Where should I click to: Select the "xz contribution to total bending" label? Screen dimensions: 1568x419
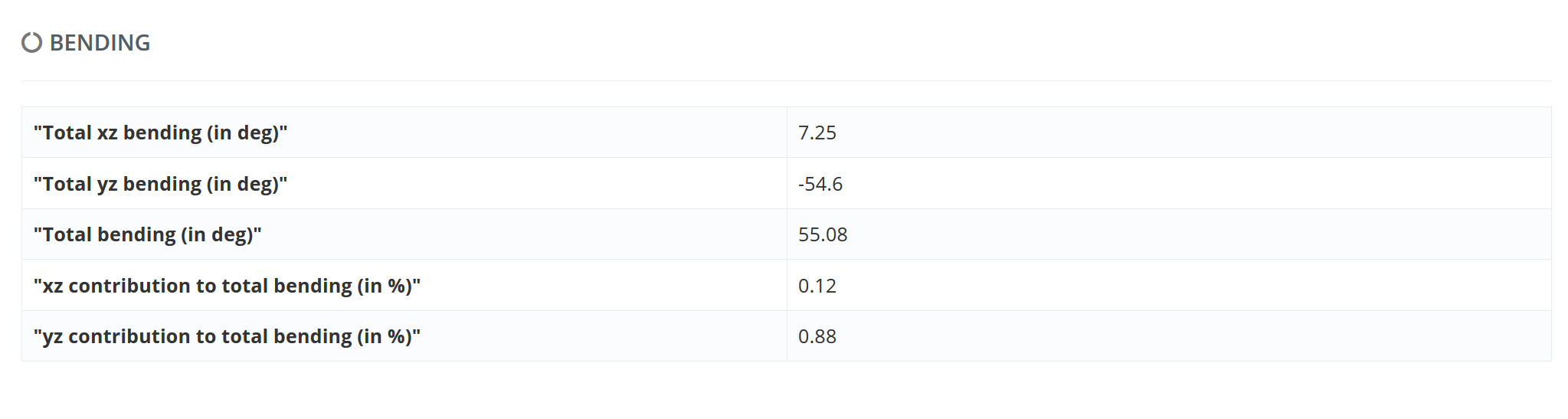click(227, 286)
